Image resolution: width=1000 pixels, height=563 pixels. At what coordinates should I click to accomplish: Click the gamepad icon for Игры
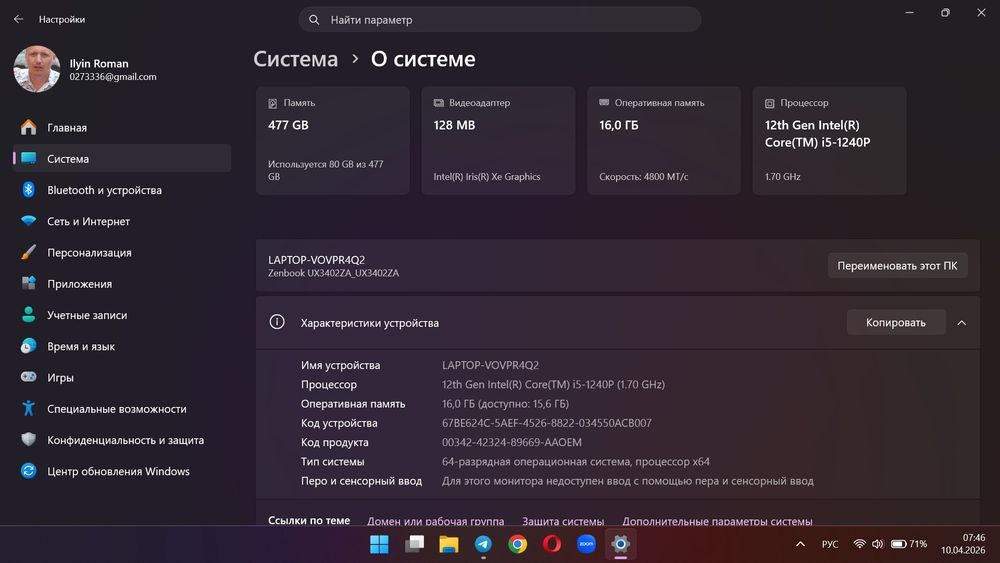(x=28, y=377)
